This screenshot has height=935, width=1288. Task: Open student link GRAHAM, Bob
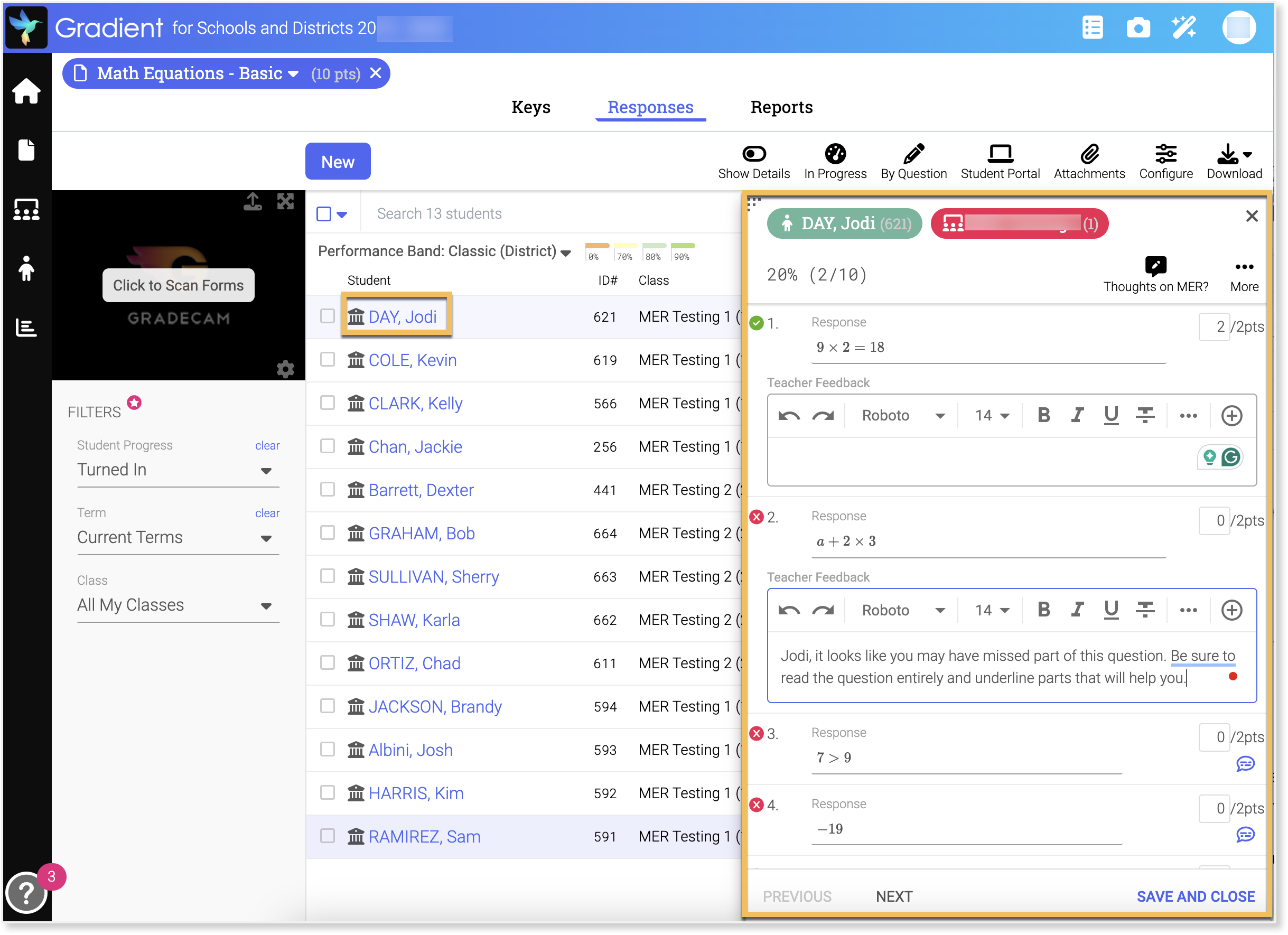421,533
